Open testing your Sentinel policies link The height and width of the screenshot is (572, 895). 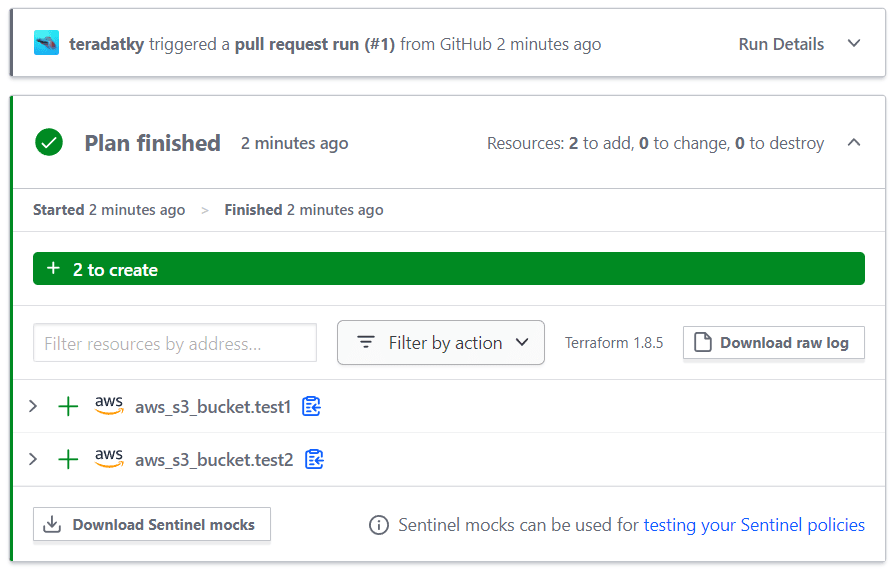tap(754, 525)
